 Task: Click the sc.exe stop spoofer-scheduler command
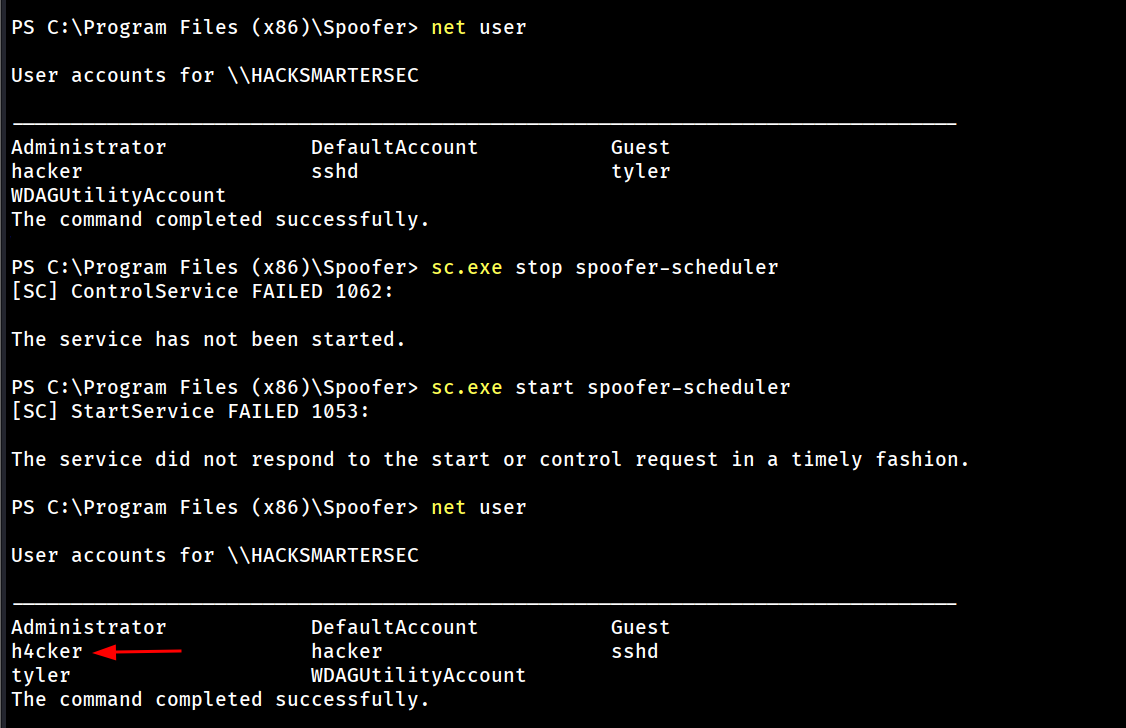[x=604, y=268]
